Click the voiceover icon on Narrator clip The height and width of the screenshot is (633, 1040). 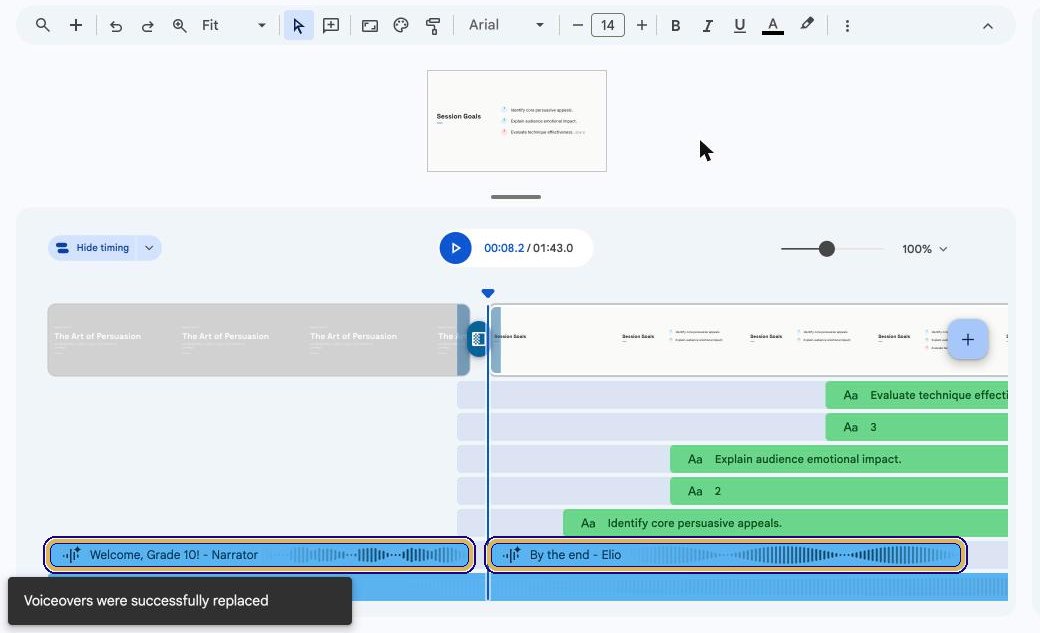click(x=72, y=554)
